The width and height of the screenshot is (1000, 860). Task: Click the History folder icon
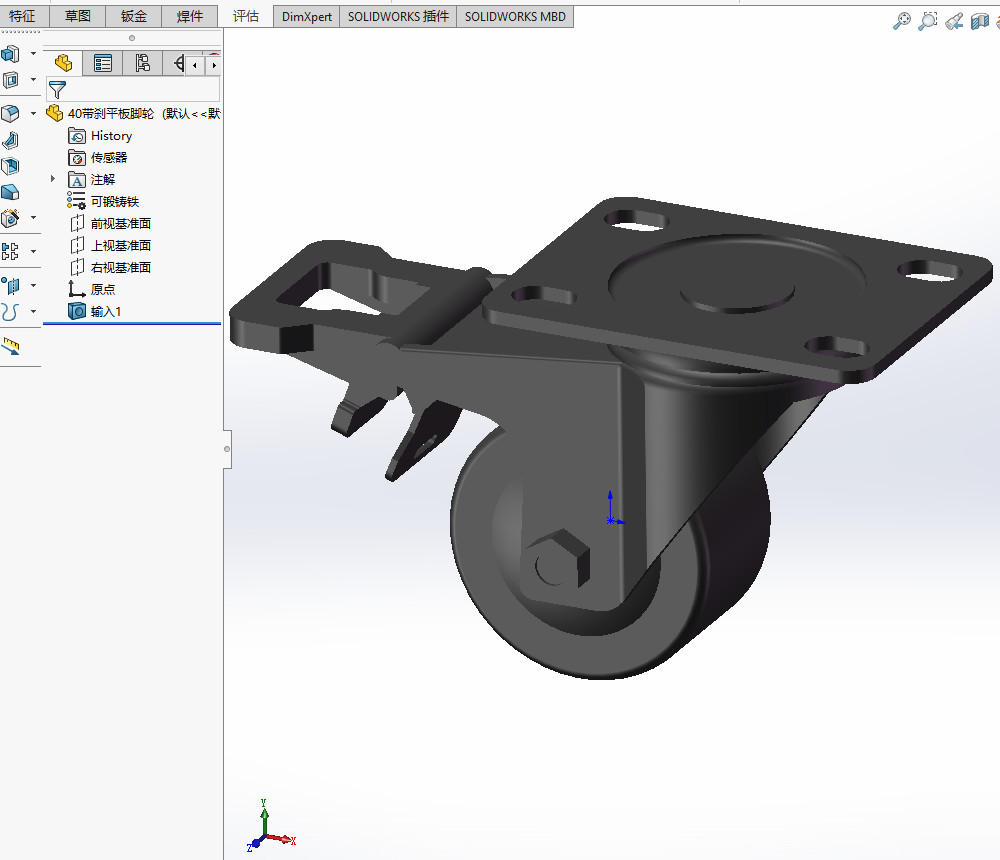pyautogui.click(x=77, y=136)
